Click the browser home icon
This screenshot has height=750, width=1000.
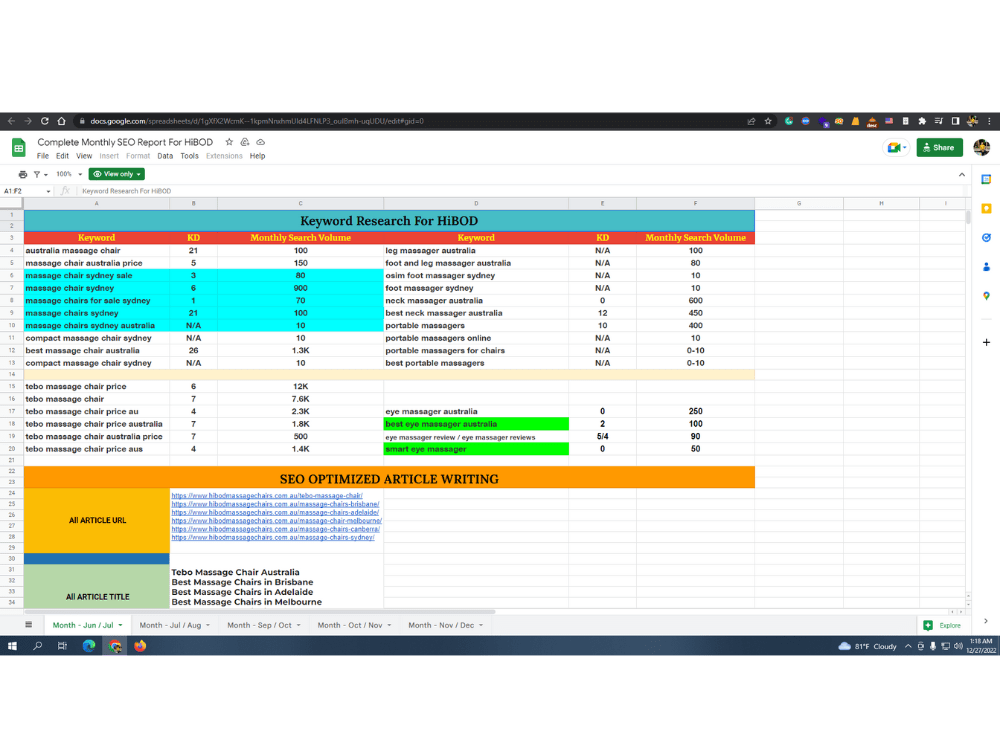point(61,121)
